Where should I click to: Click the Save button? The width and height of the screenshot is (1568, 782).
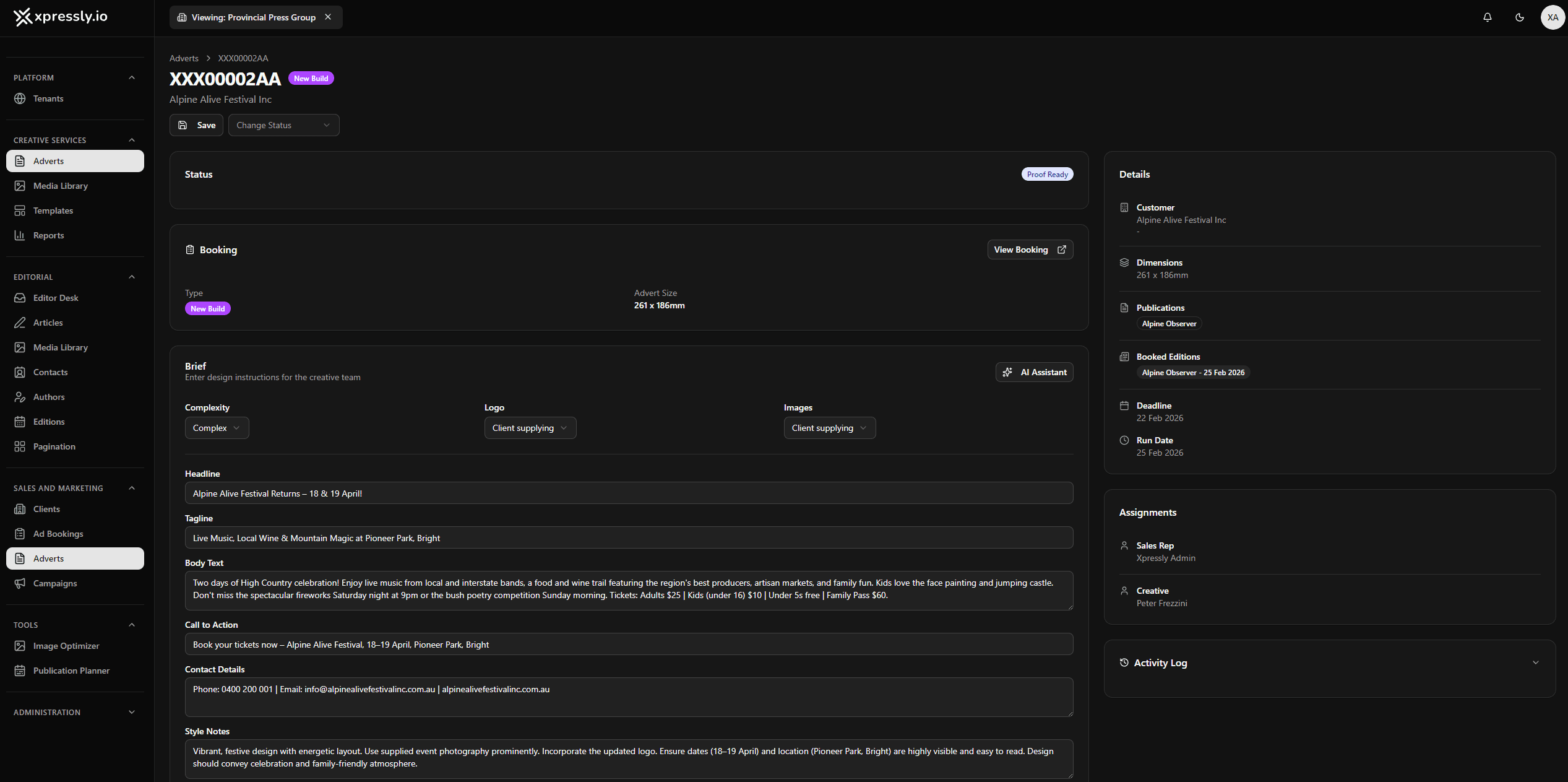pos(197,125)
